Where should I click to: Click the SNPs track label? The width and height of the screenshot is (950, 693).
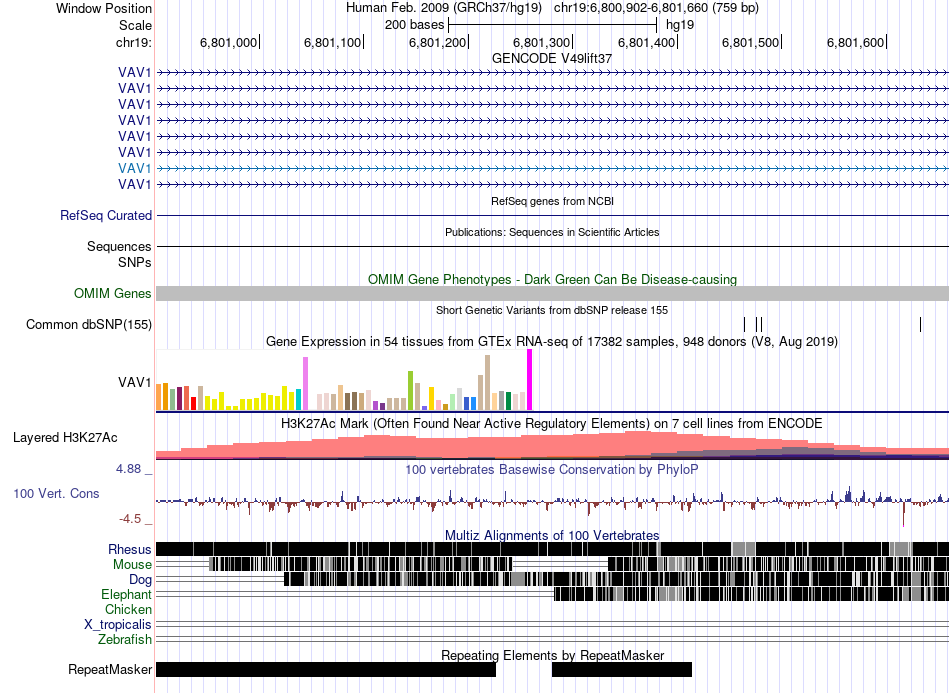click(x=135, y=263)
